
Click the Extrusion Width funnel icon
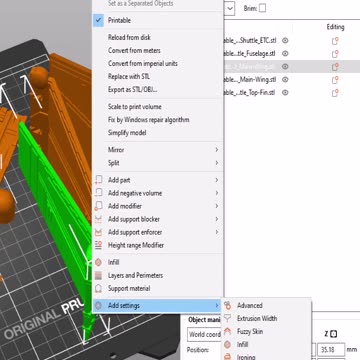click(228, 318)
